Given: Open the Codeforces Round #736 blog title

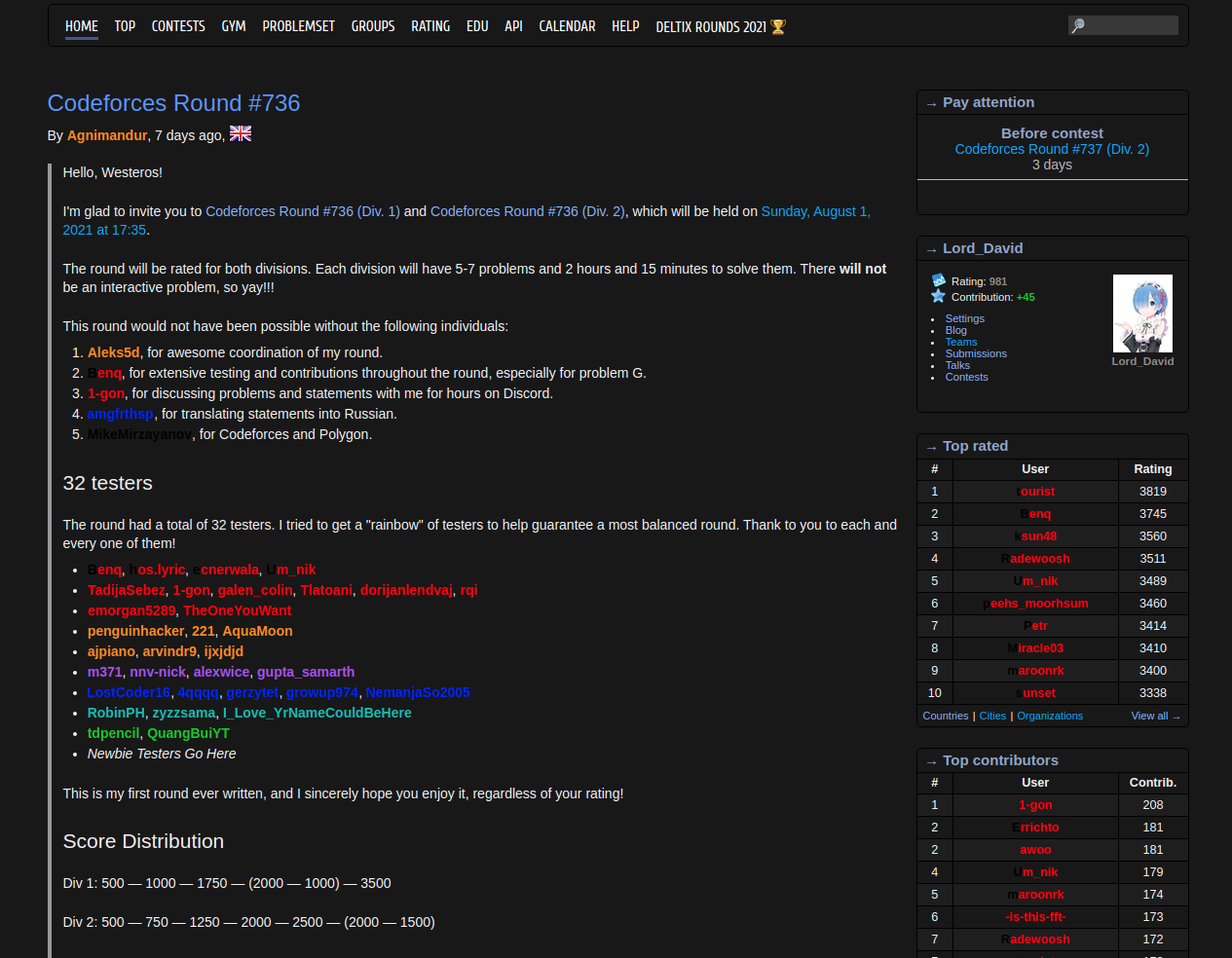Looking at the screenshot, I should [174, 103].
